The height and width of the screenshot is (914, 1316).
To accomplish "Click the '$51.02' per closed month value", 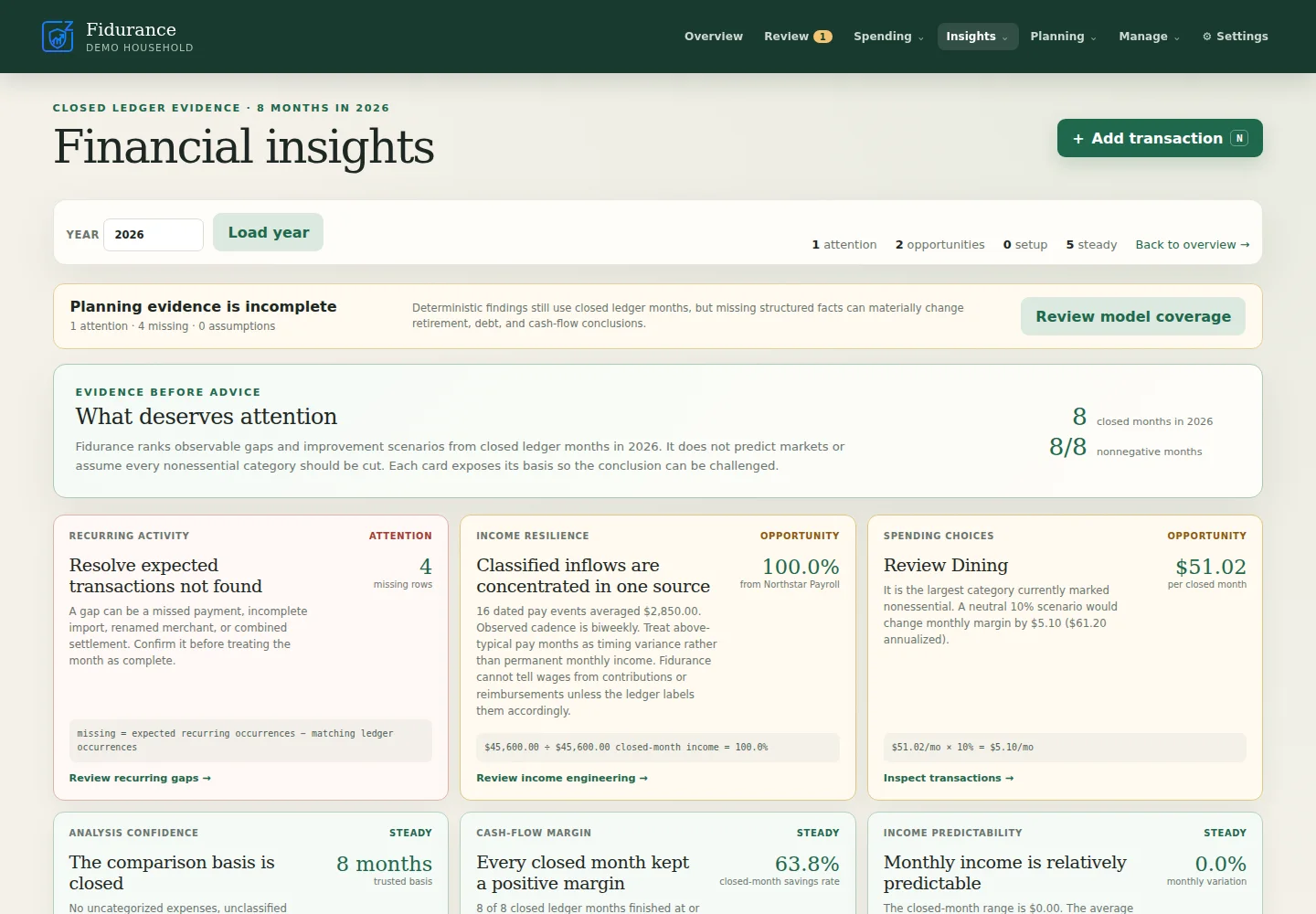I will 1211,567.
